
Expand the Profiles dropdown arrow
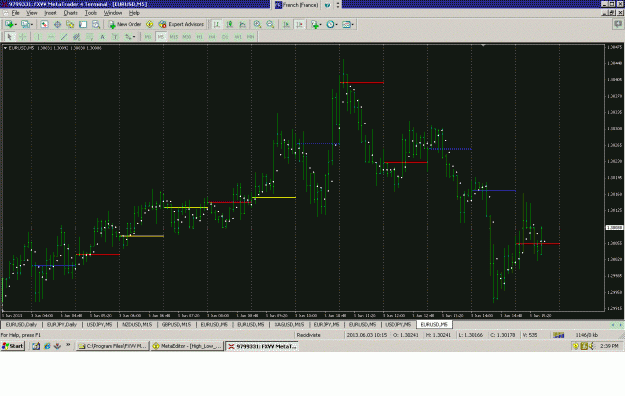point(31,25)
